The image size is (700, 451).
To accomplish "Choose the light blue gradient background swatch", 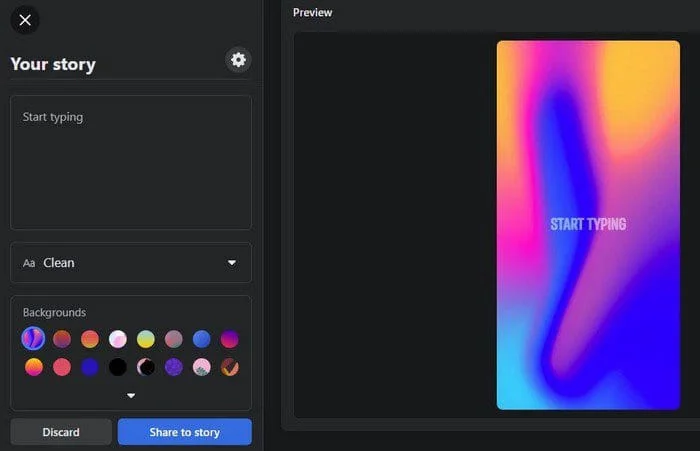I will pyautogui.click(x=202, y=339).
